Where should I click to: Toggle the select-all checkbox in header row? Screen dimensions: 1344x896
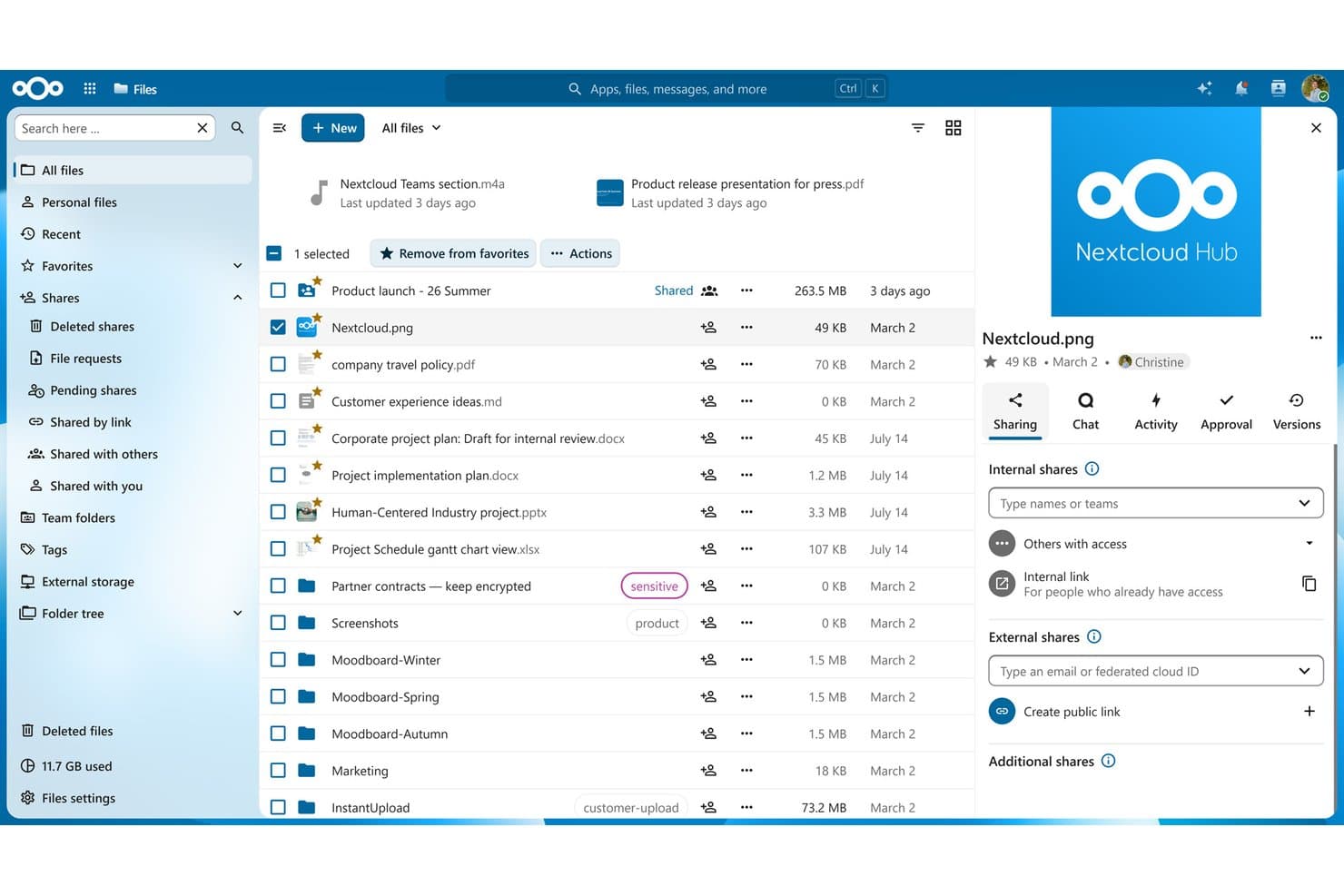pyautogui.click(x=273, y=253)
